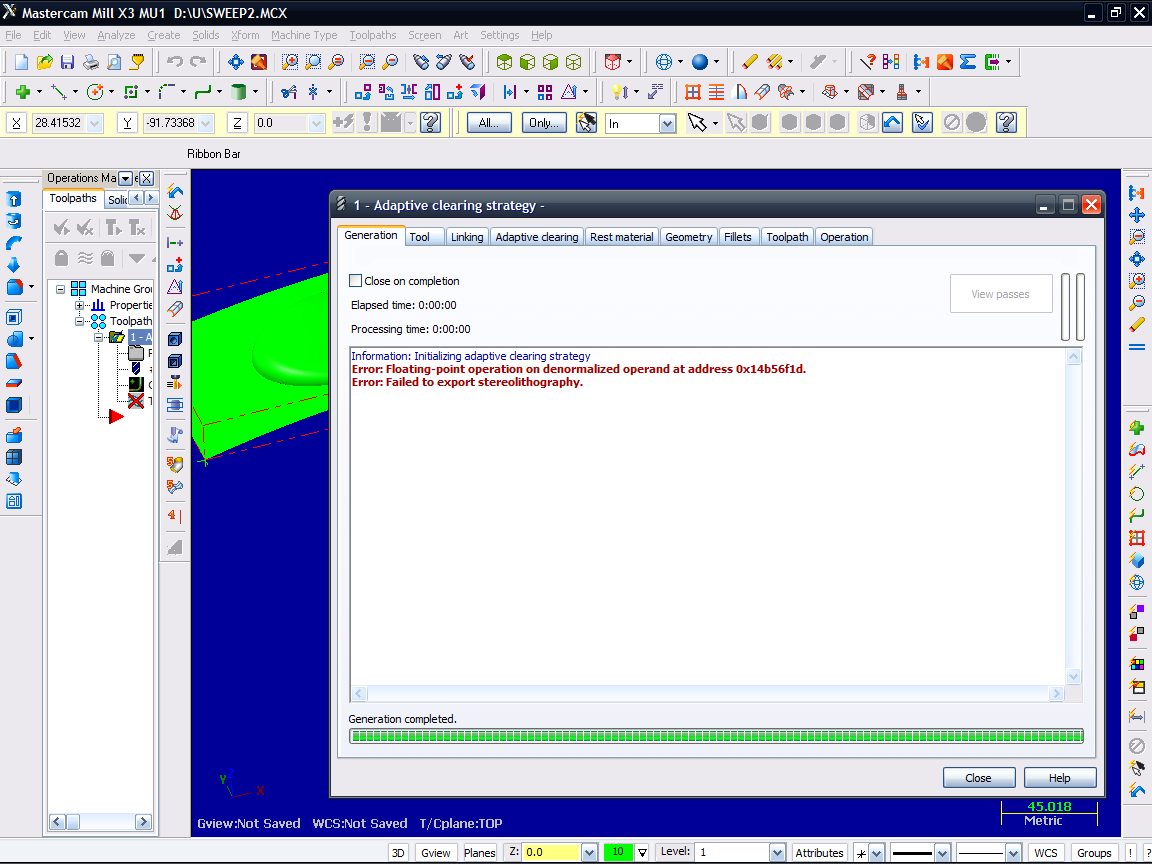Image resolution: width=1152 pixels, height=864 pixels.
Task: Switch to the Rest material tab
Action: (622, 237)
